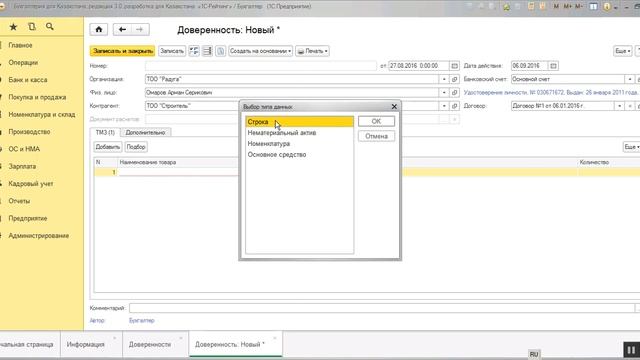Click the Добавить button

(x=108, y=147)
